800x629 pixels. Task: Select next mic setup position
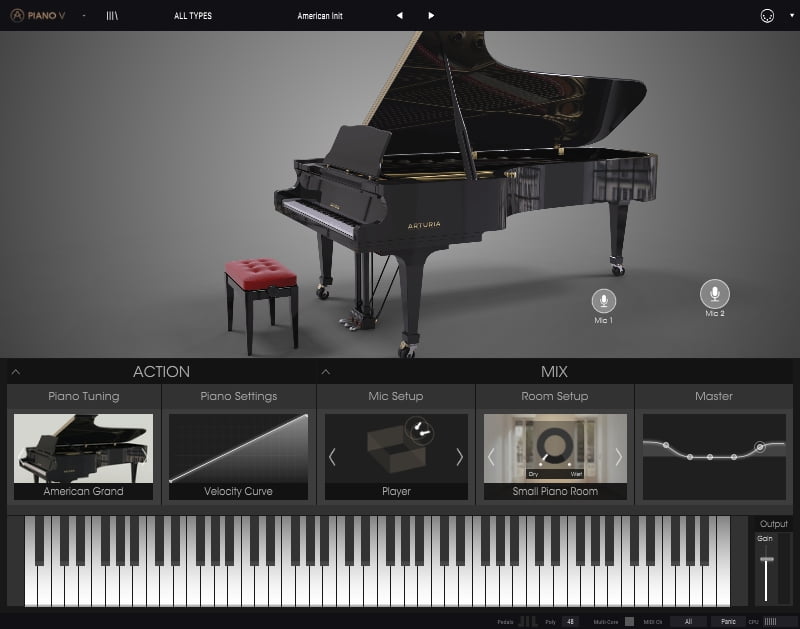tap(460, 457)
